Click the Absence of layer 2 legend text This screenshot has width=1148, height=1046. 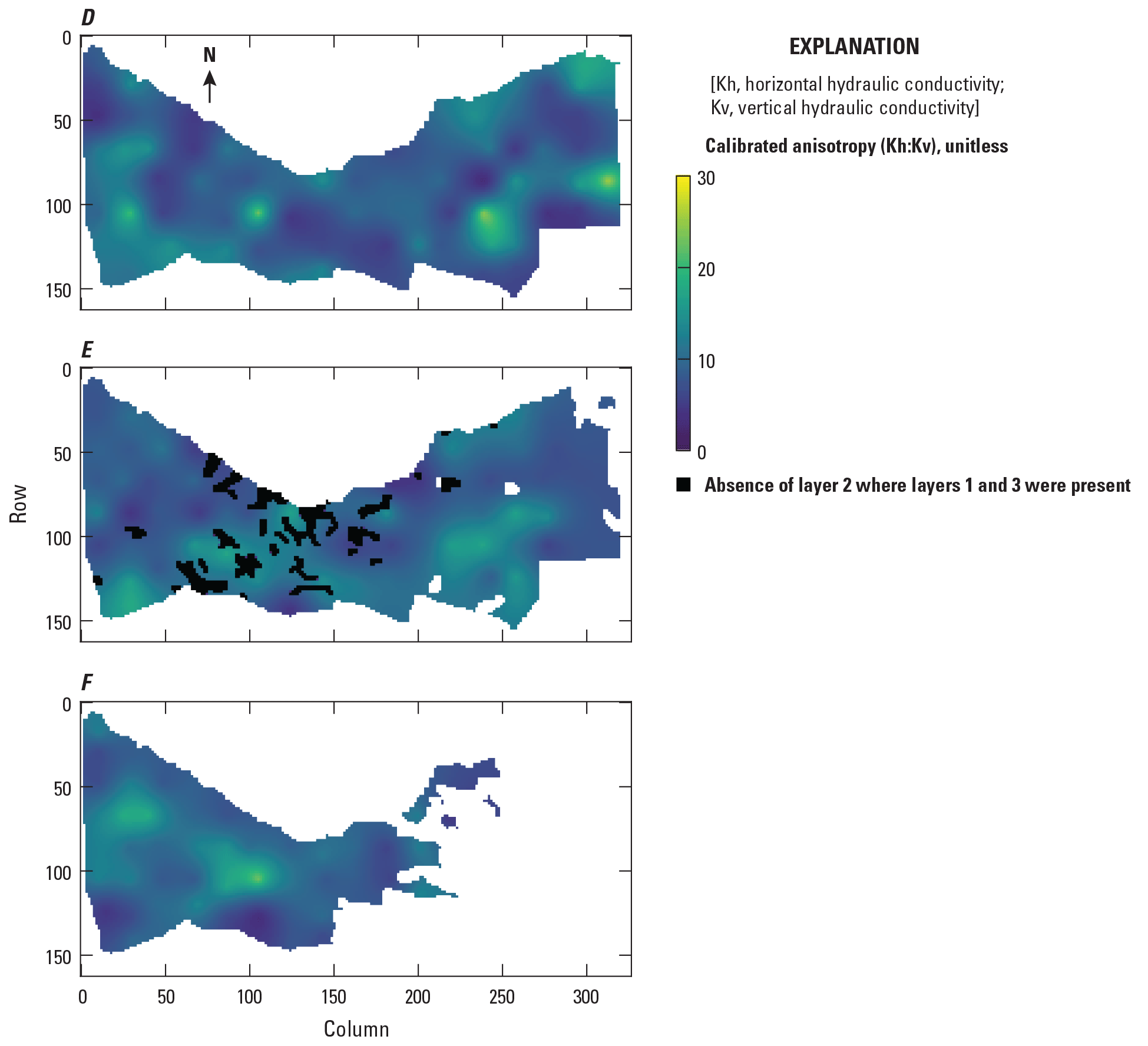(917, 485)
